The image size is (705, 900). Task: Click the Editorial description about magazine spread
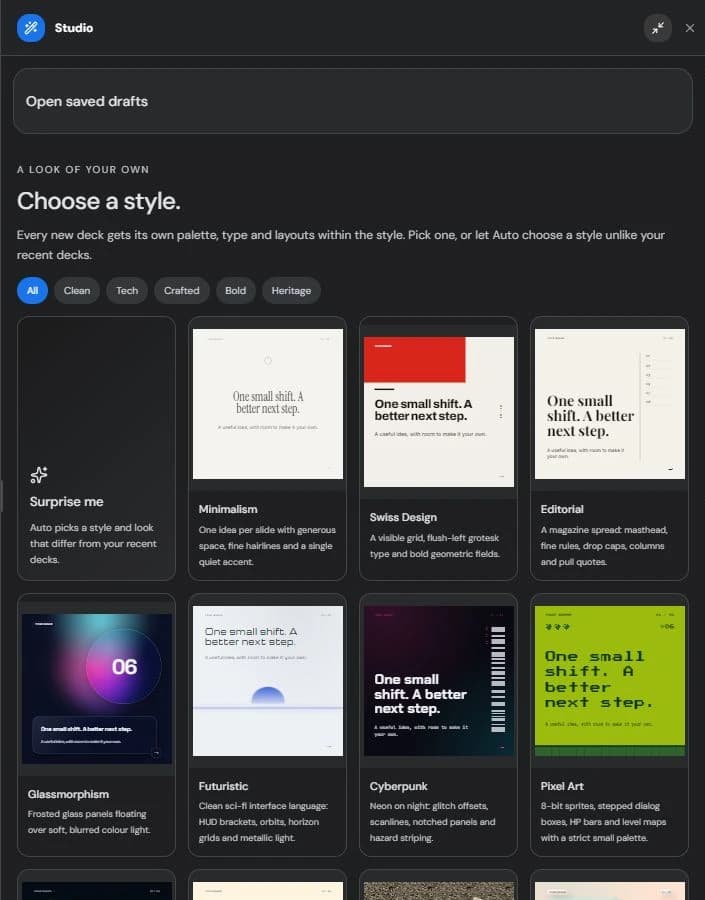tap(604, 546)
